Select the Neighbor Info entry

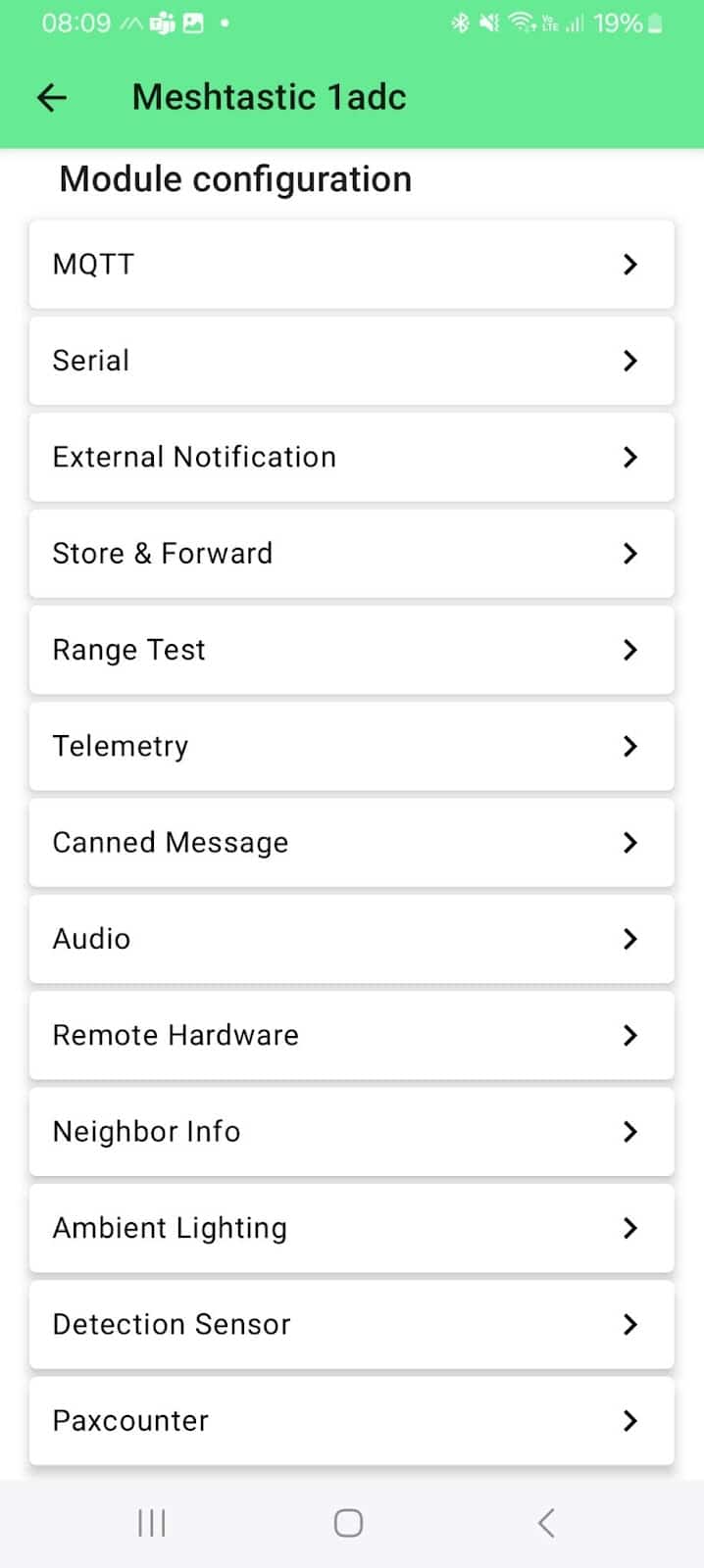click(x=351, y=1132)
